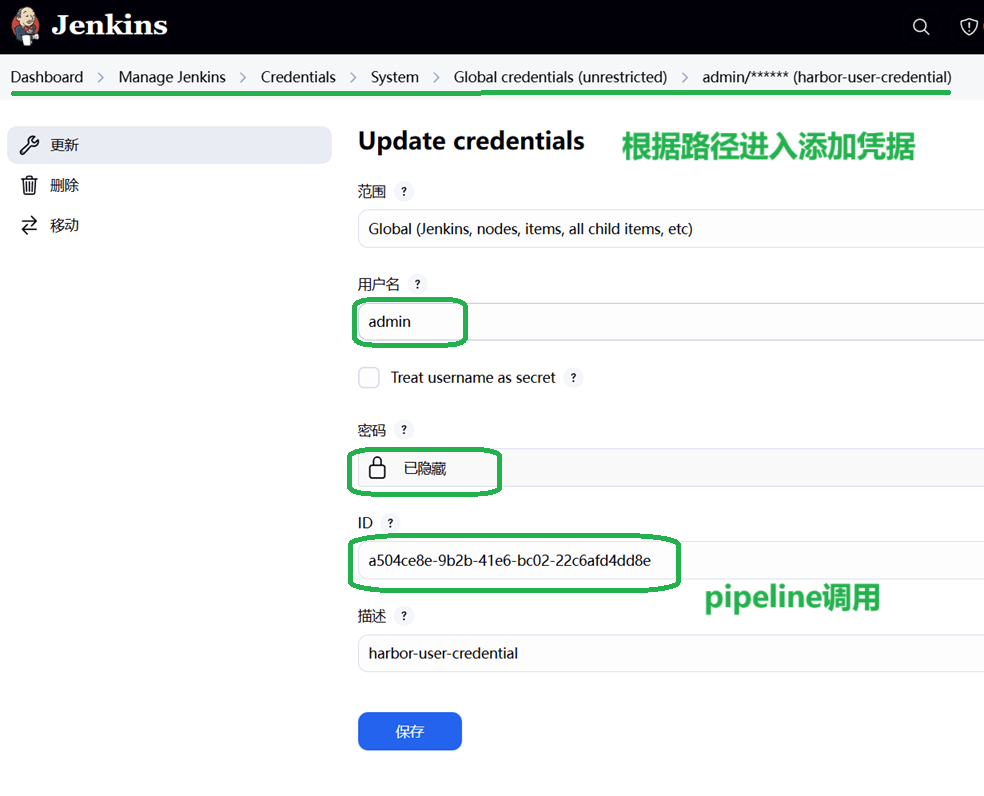Click the blue 保存 button
Viewport: 984px width, 796px height.
coord(410,731)
